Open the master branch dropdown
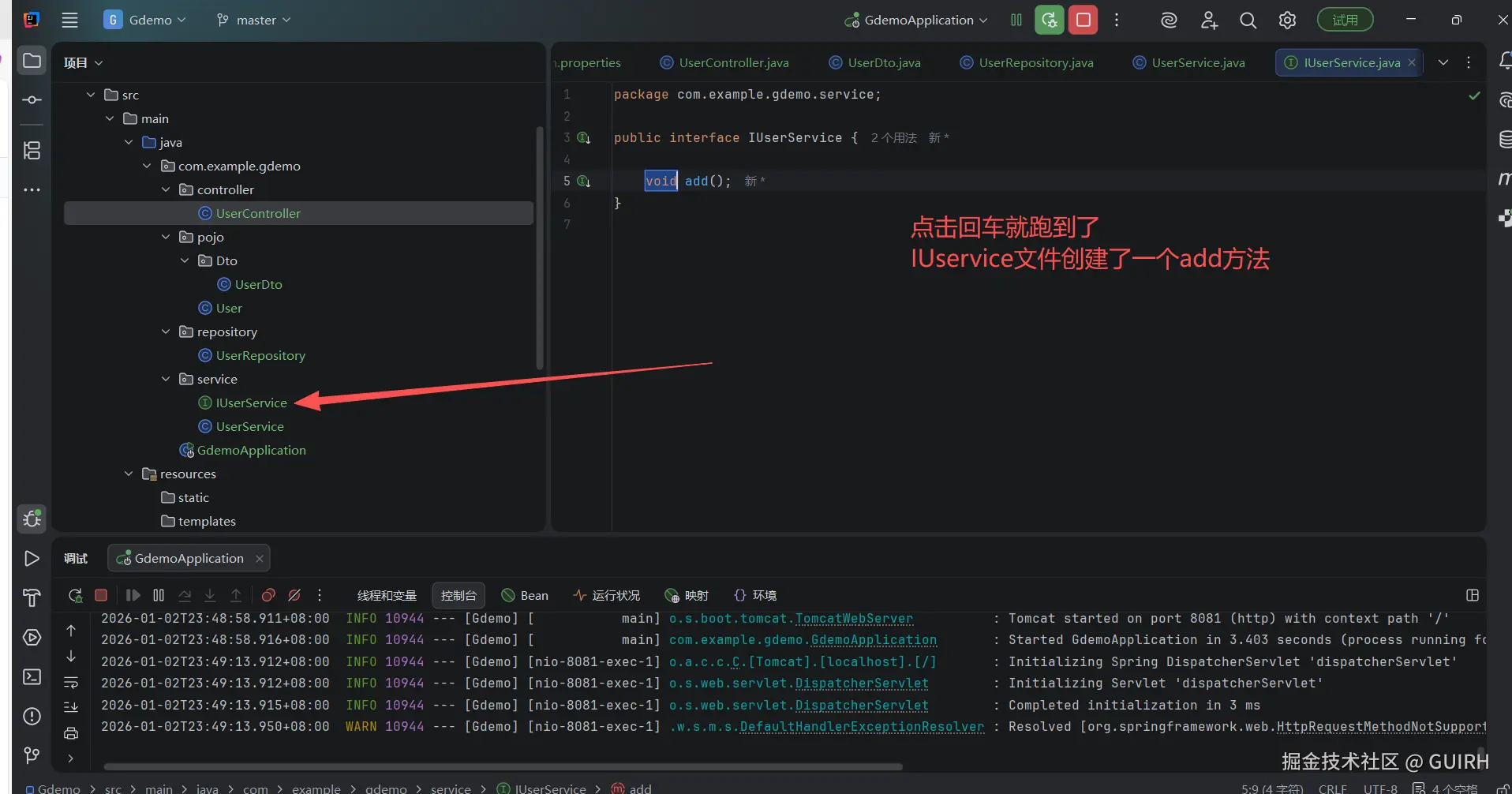Image resolution: width=1512 pixels, height=794 pixels. point(254,20)
